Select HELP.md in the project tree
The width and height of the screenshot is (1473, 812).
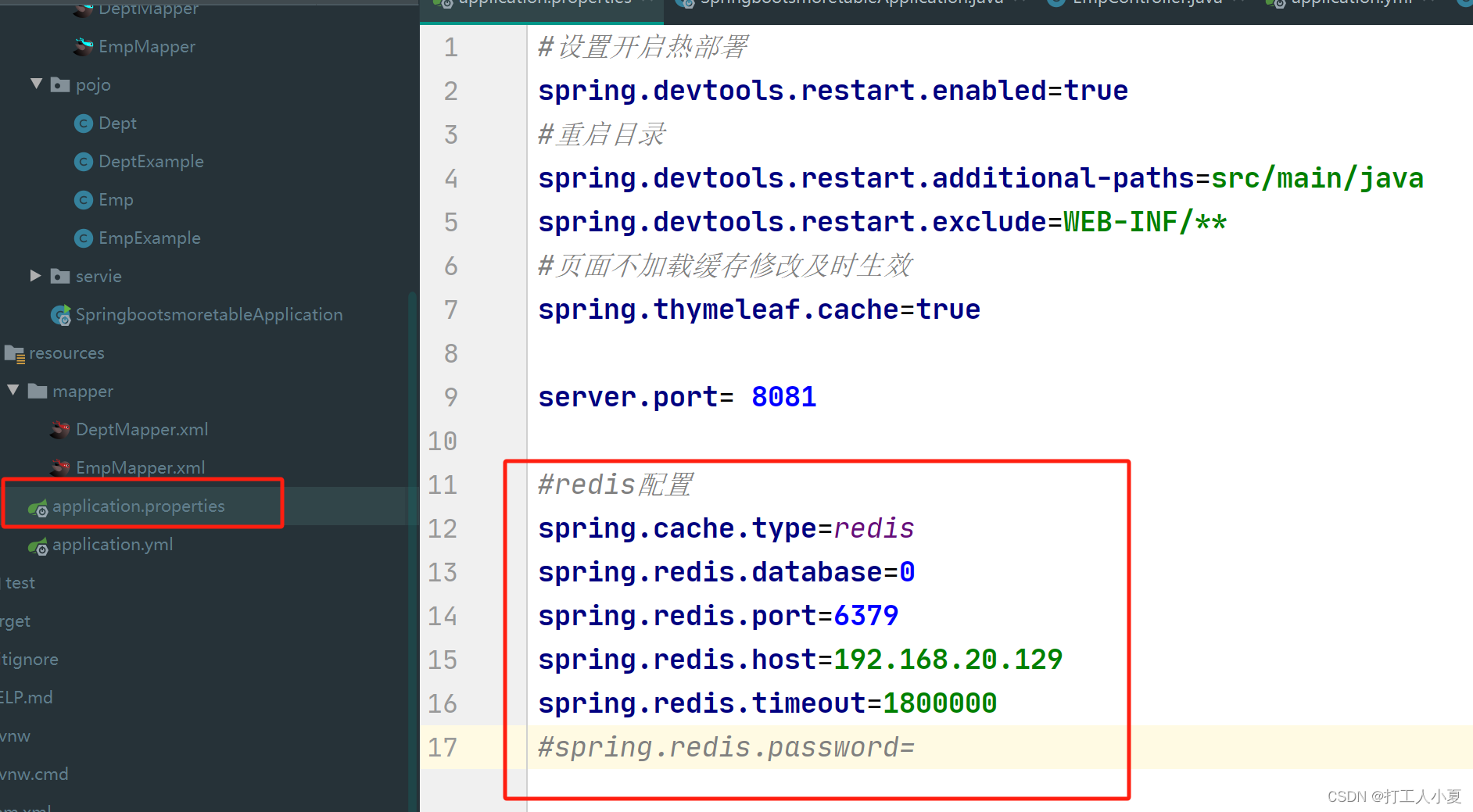coord(26,697)
